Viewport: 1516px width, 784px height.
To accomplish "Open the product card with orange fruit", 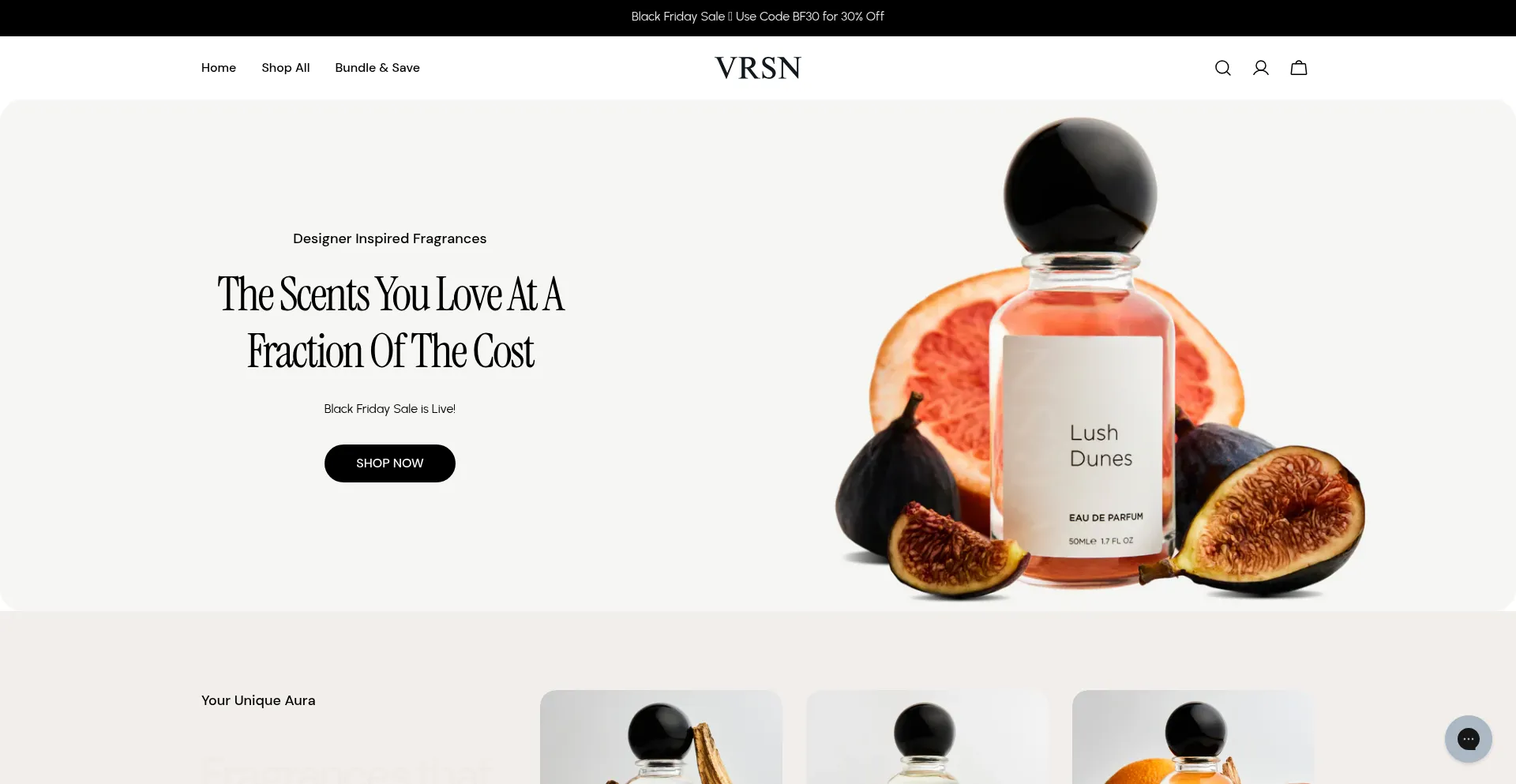I will click(1193, 737).
